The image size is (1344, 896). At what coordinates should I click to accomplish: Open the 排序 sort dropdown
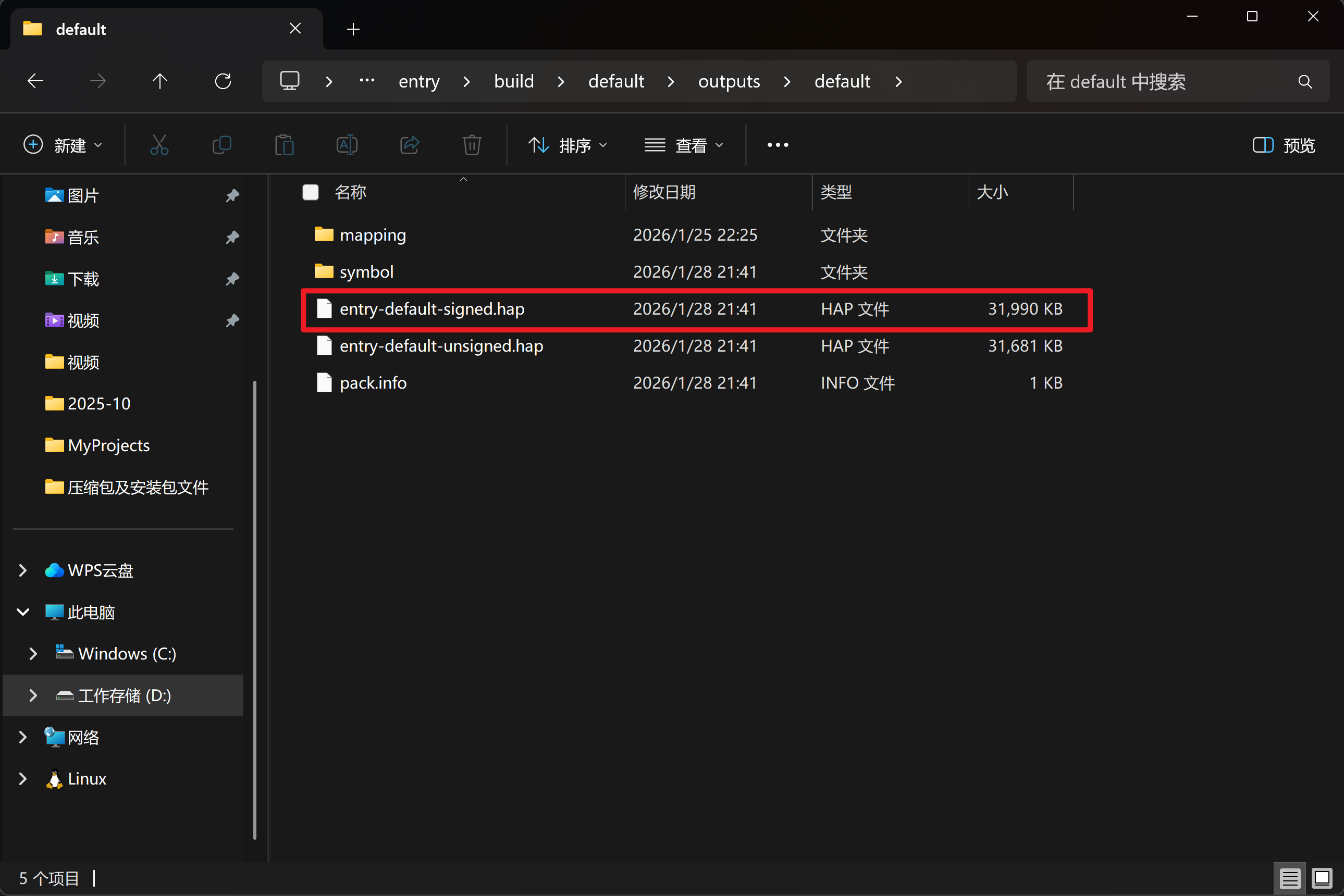pos(568,145)
